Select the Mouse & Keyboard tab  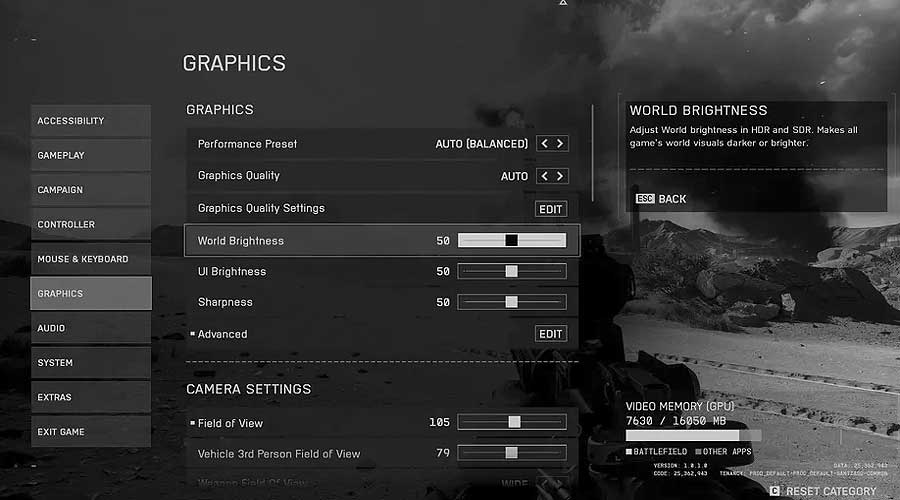coord(91,259)
